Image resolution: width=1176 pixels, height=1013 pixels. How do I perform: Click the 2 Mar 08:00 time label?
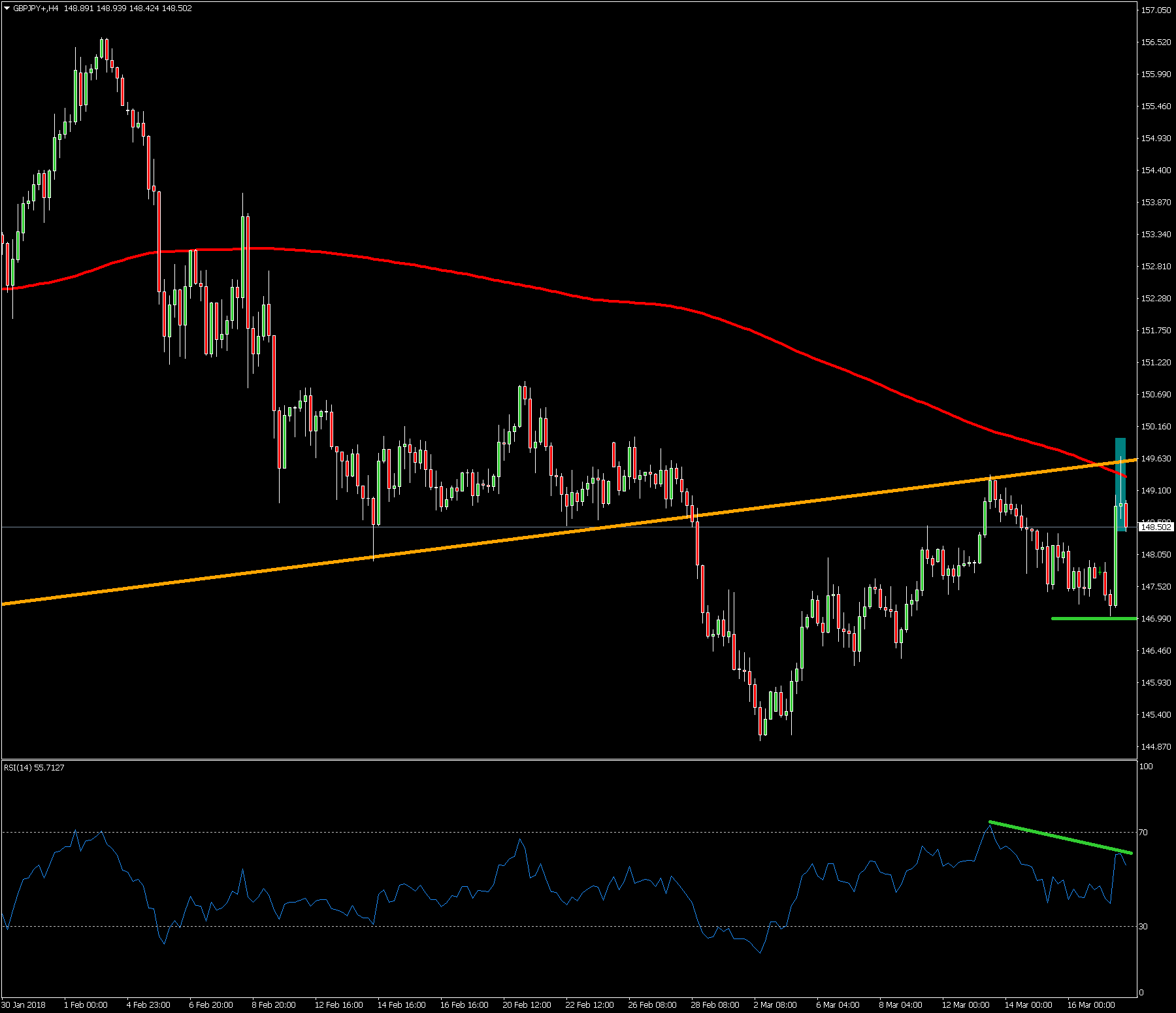(775, 1005)
